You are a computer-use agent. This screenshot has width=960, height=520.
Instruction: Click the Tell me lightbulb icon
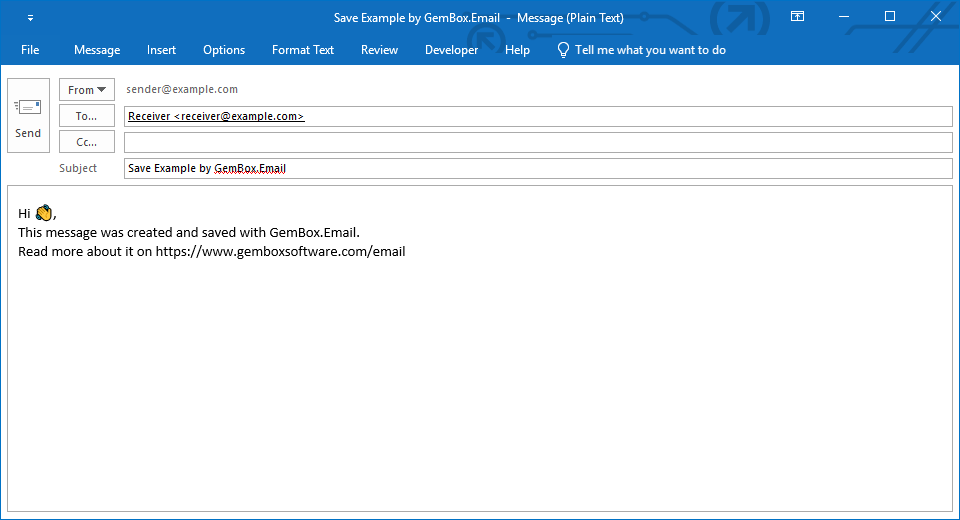point(563,50)
